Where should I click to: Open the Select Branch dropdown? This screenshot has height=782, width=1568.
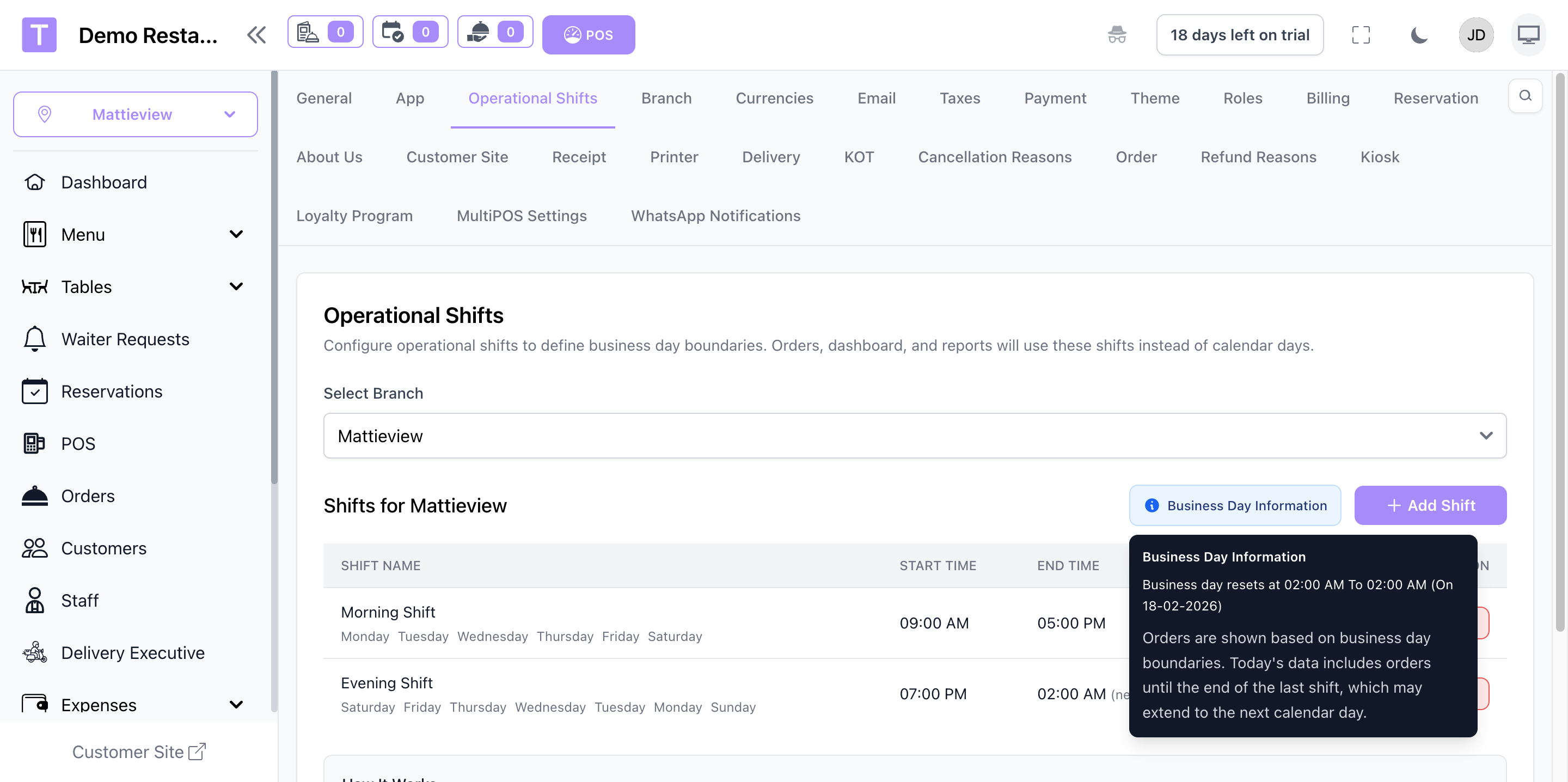click(x=914, y=436)
